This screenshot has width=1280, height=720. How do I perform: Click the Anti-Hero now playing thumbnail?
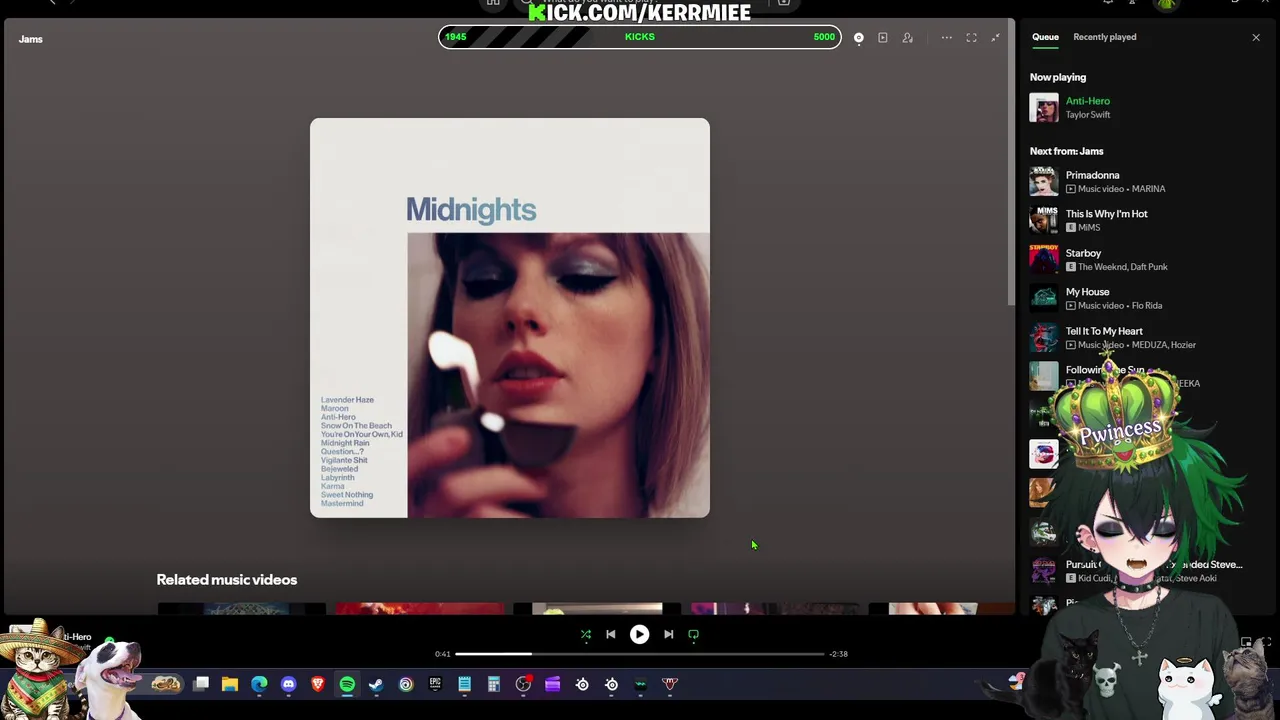point(1044,107)
